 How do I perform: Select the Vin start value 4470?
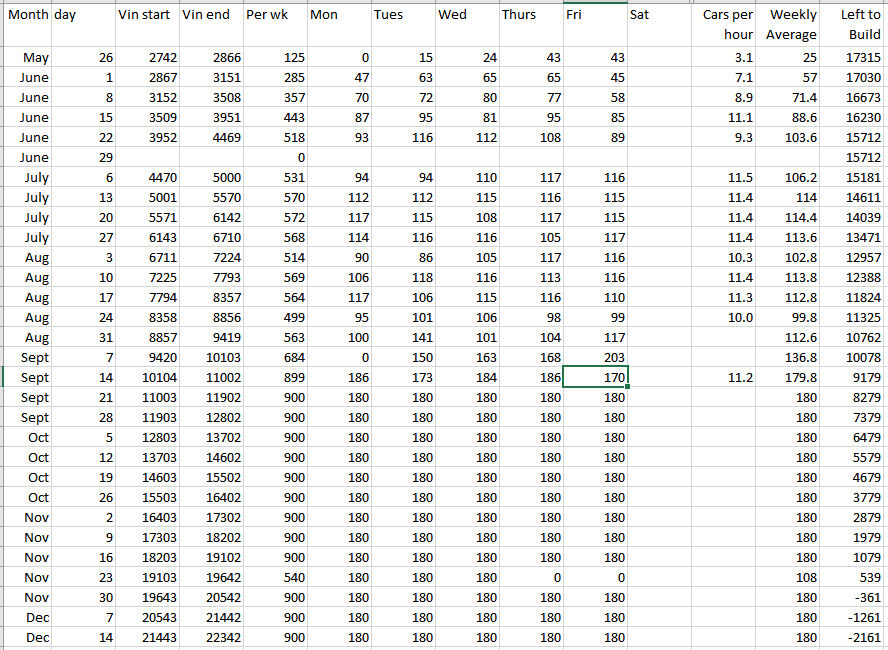coord(147,178)
